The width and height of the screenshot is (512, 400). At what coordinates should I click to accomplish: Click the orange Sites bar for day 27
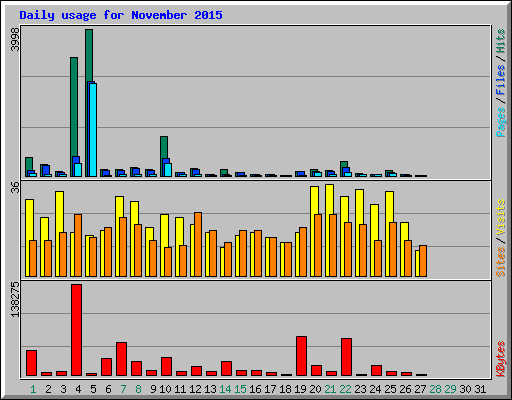(x=423, y=261)
